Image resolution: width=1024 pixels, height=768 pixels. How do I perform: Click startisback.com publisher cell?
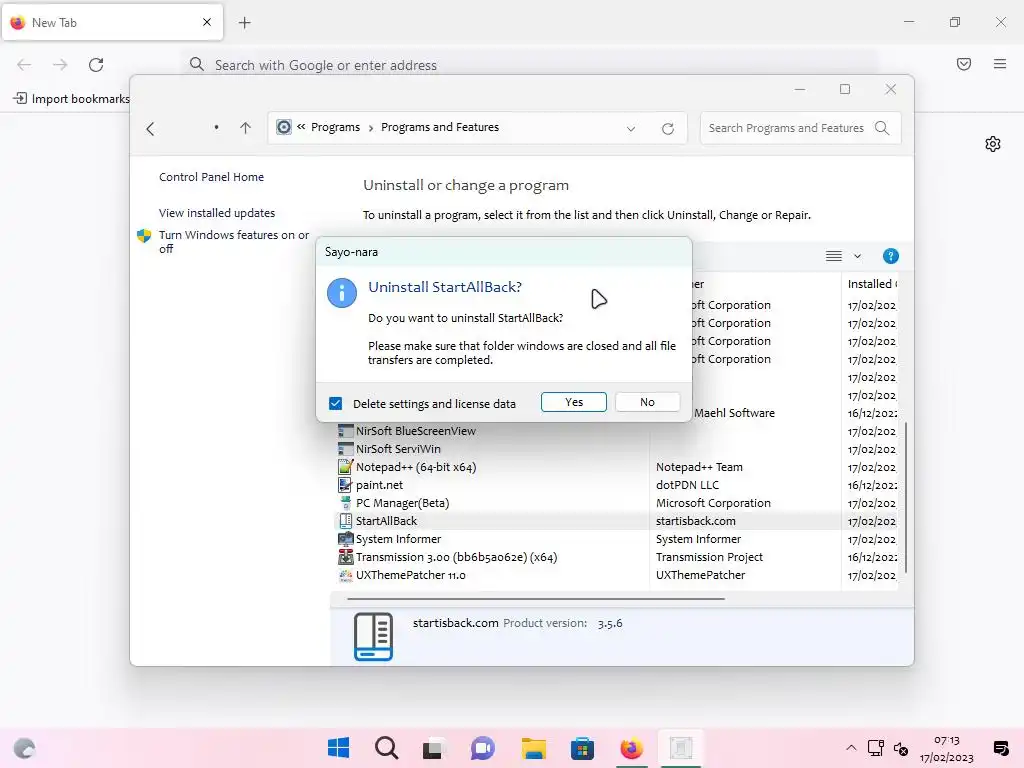pyautogui.click(x=696, y=521)
